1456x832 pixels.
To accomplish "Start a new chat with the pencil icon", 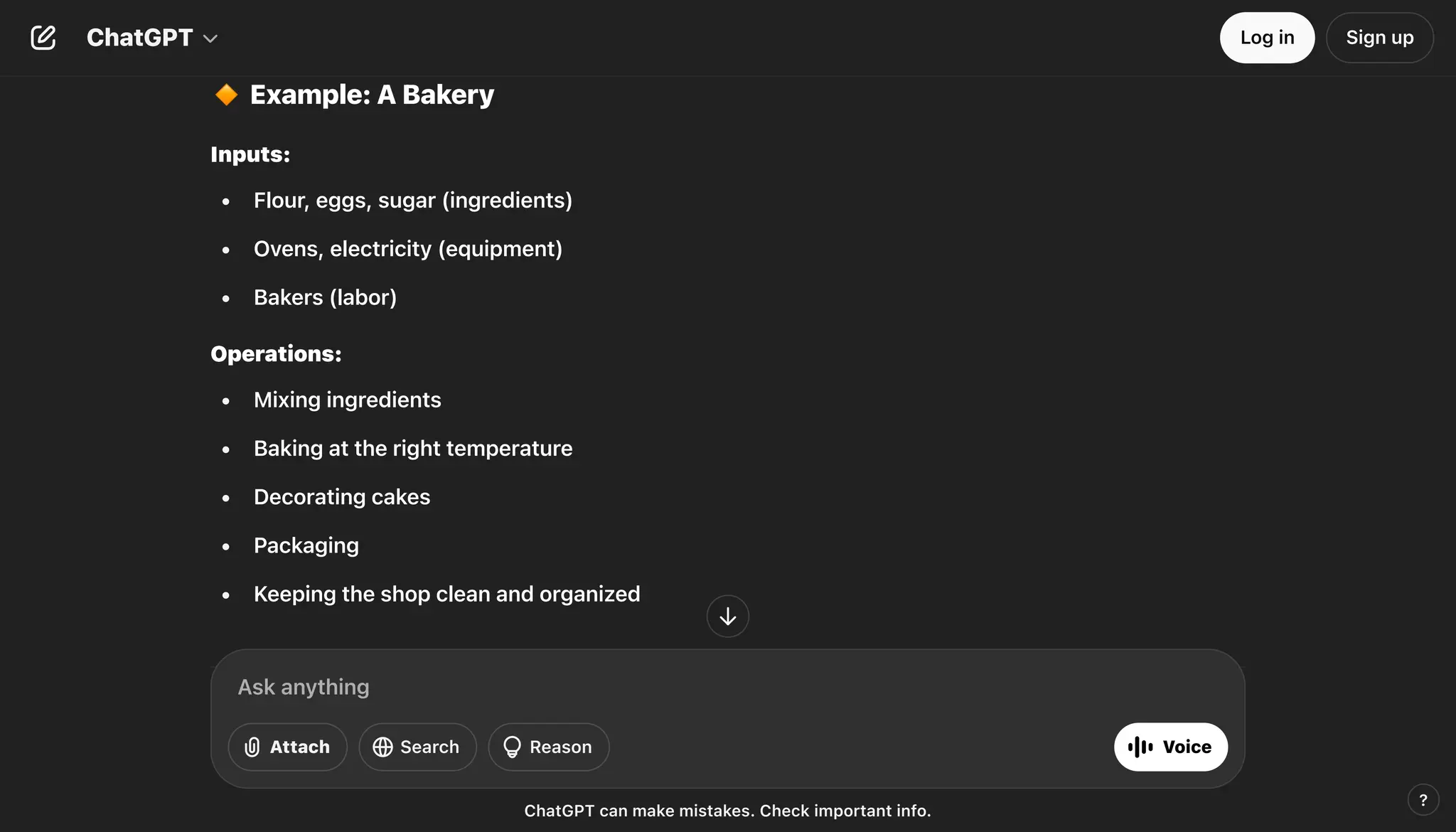I will [x=43, y=38].
